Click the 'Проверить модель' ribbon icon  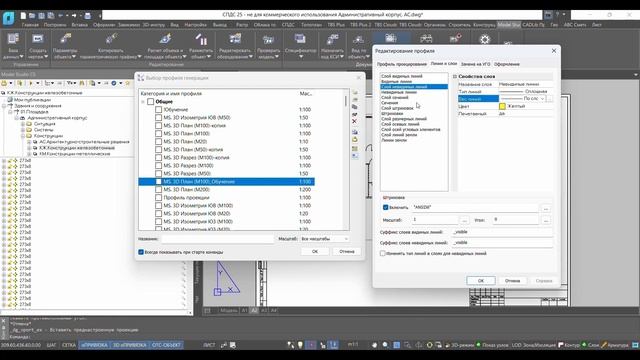click(x=268, y=39)
